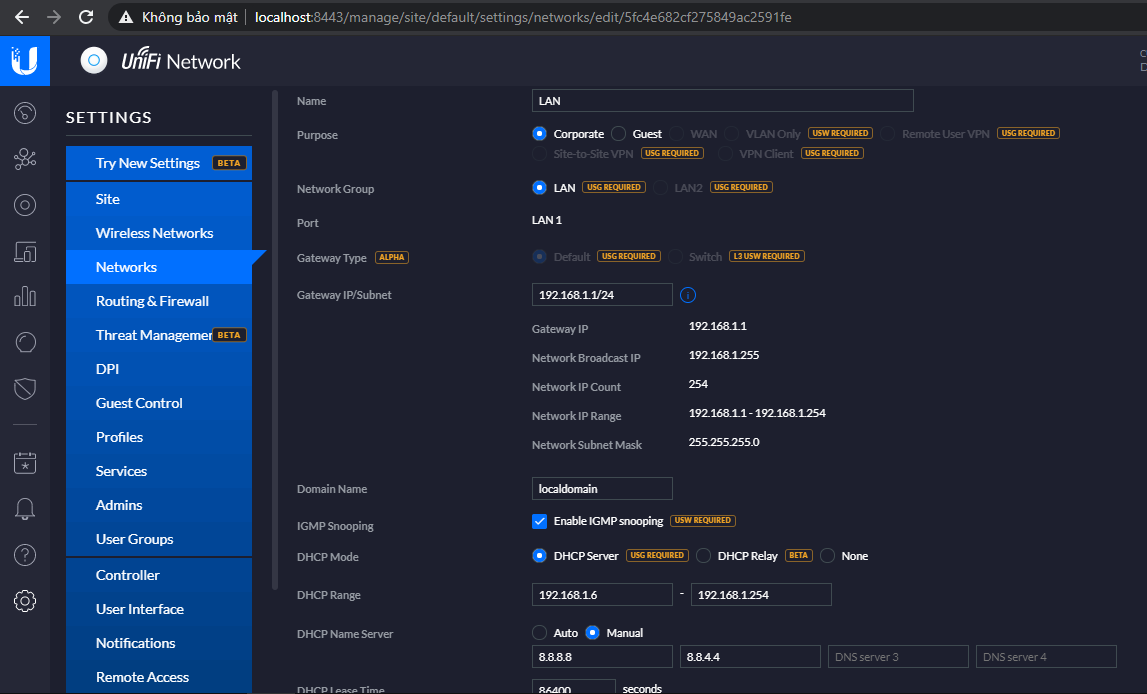Viewport: 1147px width, 694px height.
Task: Click Try New Settings beta link
Action: coord(148,163)
